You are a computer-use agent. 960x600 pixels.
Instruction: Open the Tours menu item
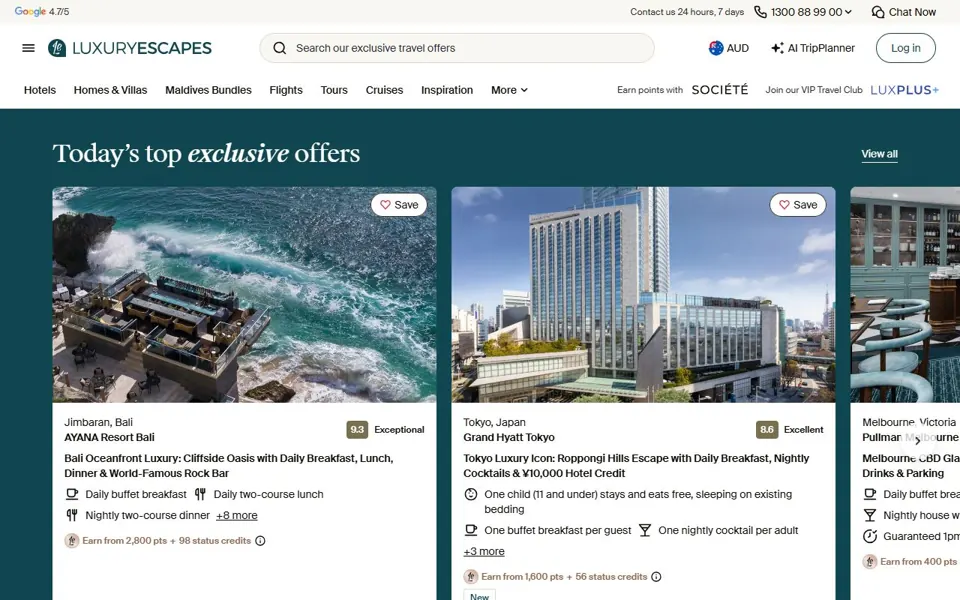point(334,90)
